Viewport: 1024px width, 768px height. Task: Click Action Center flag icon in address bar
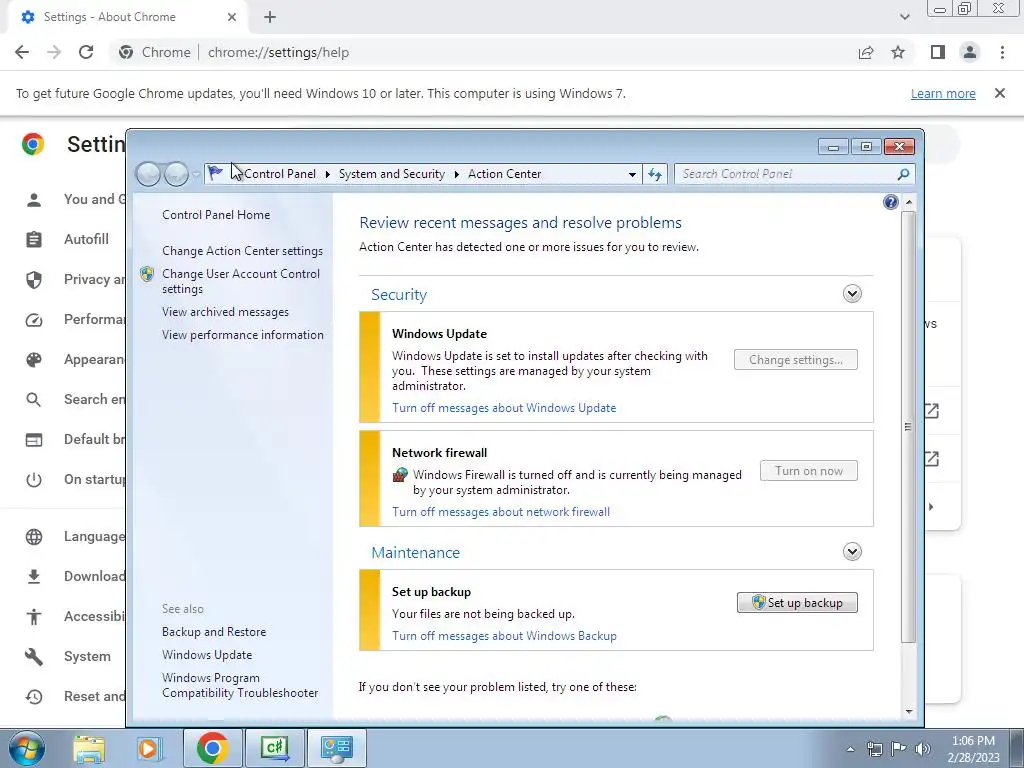pyautogui.click(x=215, y=173)
